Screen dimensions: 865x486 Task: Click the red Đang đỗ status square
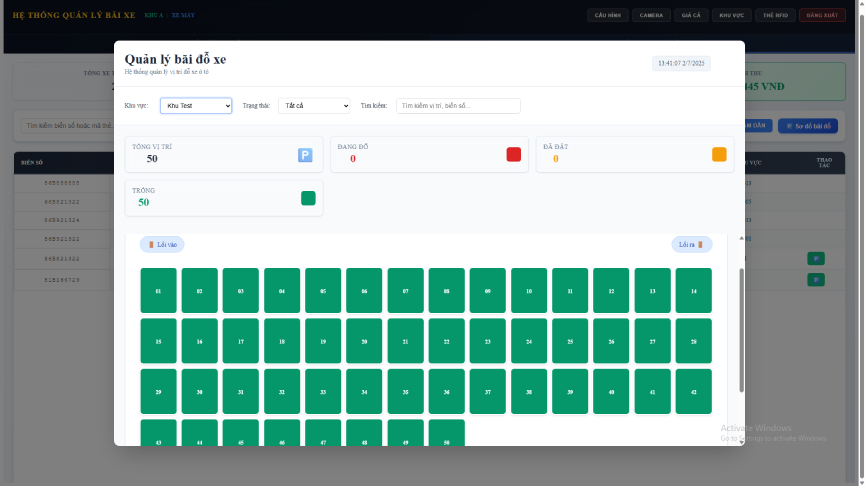tap(514, 154)
